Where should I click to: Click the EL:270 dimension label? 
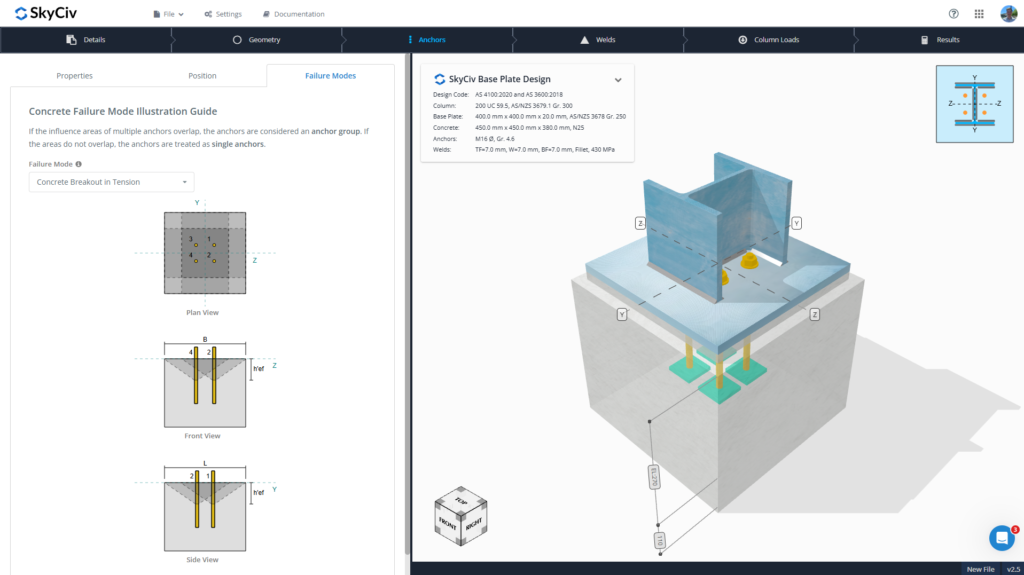point(654,477)
